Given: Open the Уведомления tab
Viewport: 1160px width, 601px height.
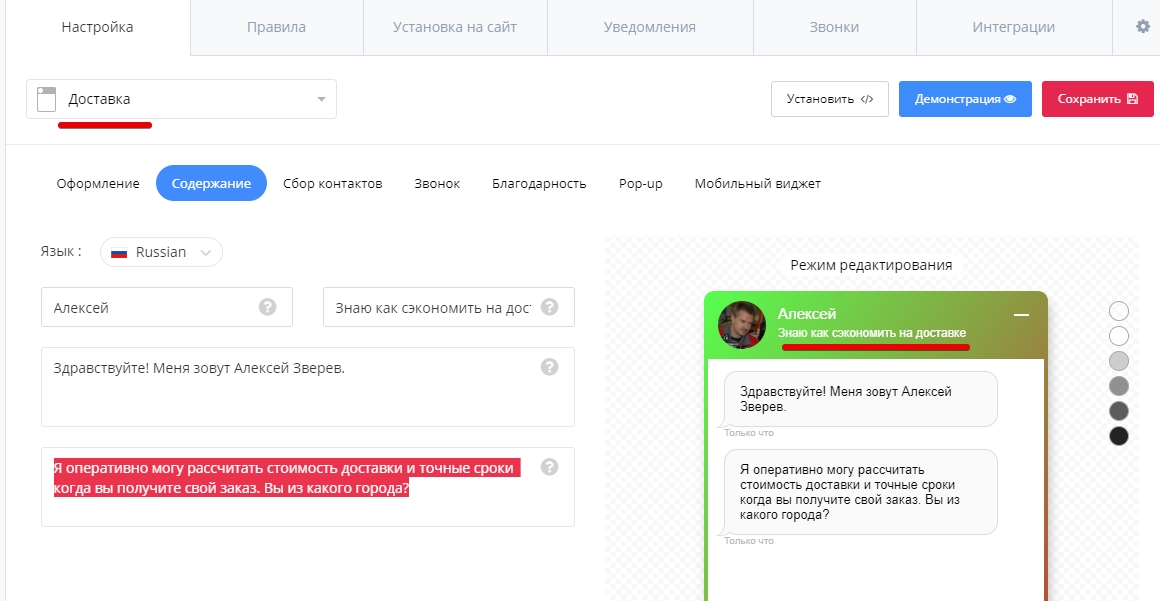Looking at the screenshot, I should click(x=650, y=27).
